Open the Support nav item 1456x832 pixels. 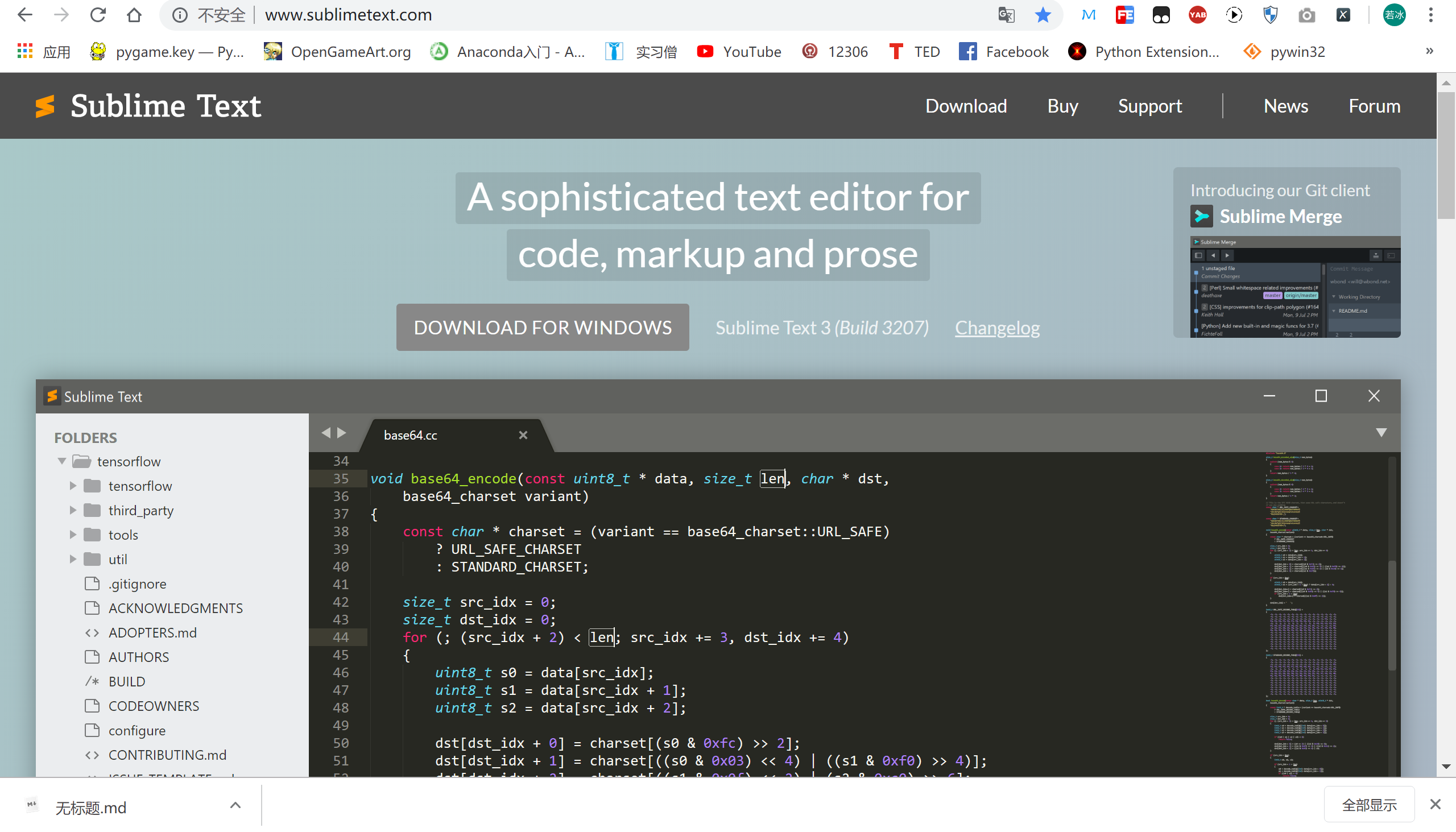pyautogui.click(x=1149, y=106)
